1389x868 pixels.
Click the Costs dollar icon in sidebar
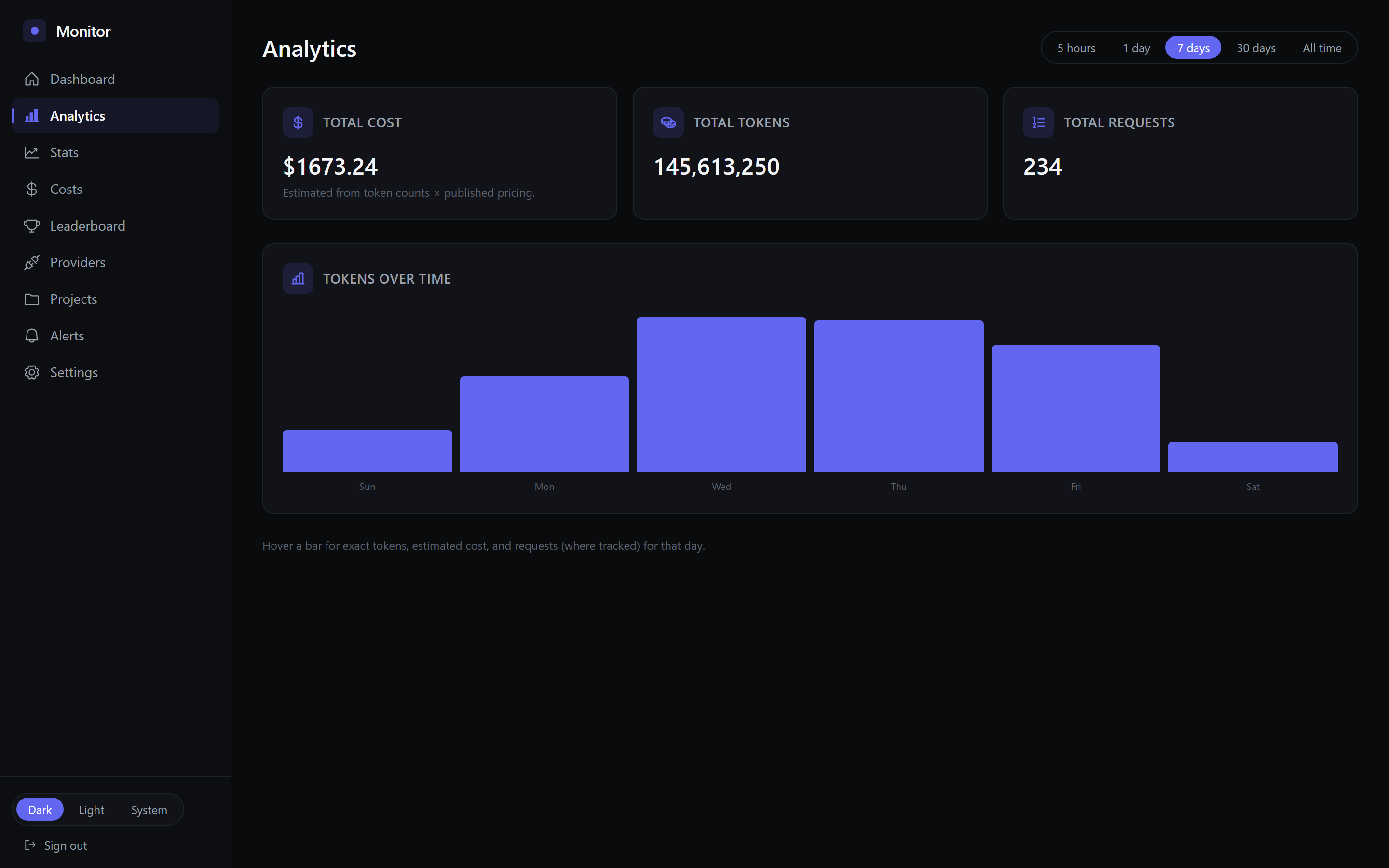[x=31, y=190]
